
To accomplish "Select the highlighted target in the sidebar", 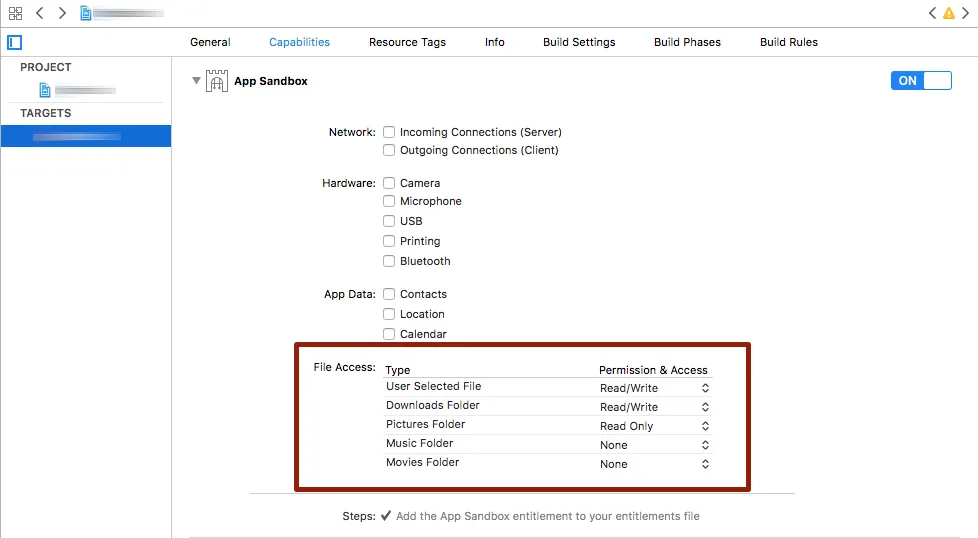I will point(85,136).
